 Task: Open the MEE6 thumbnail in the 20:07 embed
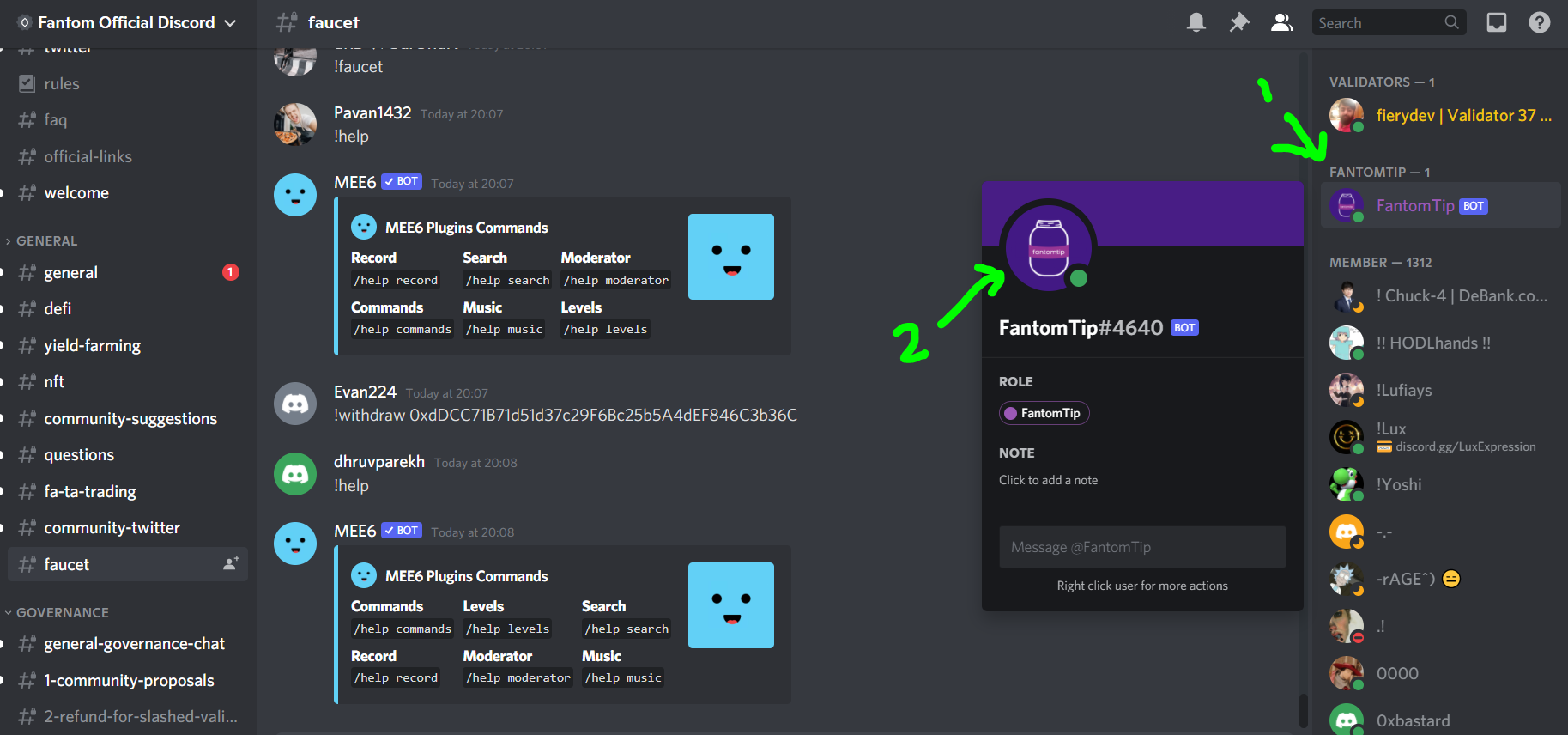point(731,257)
